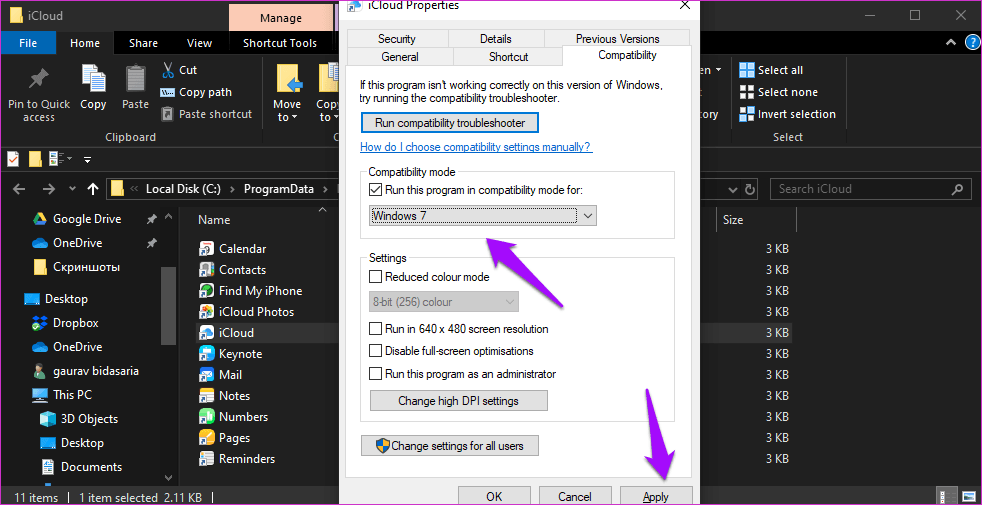This screenshot has height=505, width=982.
Task: Collapse the Explorer ribbon chevron
Action: (x=951, y=43)
